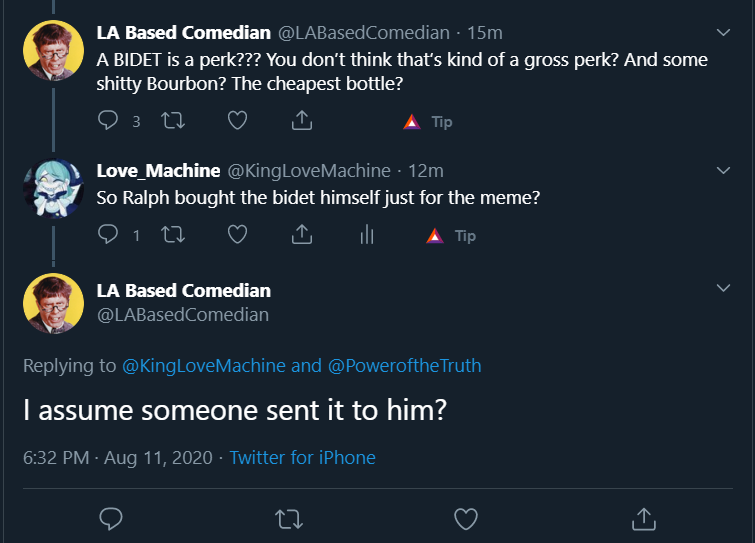The width and height of the screenshot is (755, 543).
Task: Open options chevron on Love_Machine tweet
Action: tap(723, 170)
